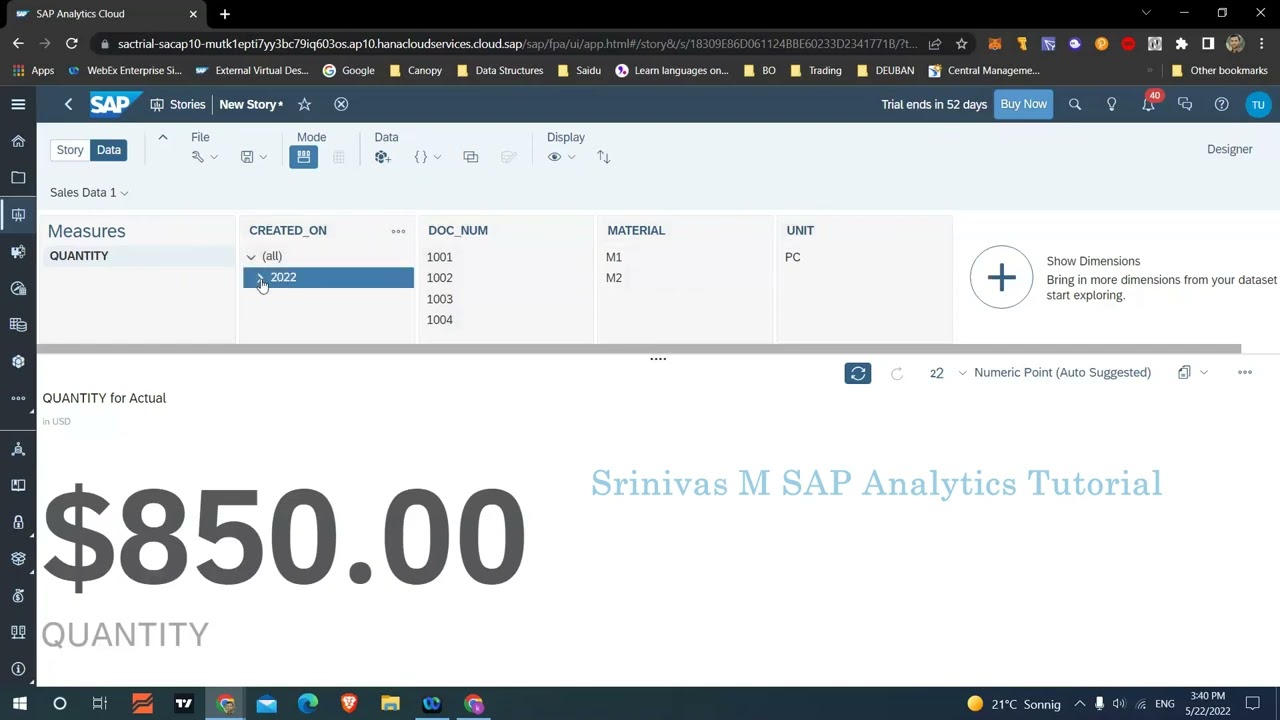Image resolution: width=1280 pixels, height=720 pixels.
Task: Close the story with the circled X
Action: point(341,104)
